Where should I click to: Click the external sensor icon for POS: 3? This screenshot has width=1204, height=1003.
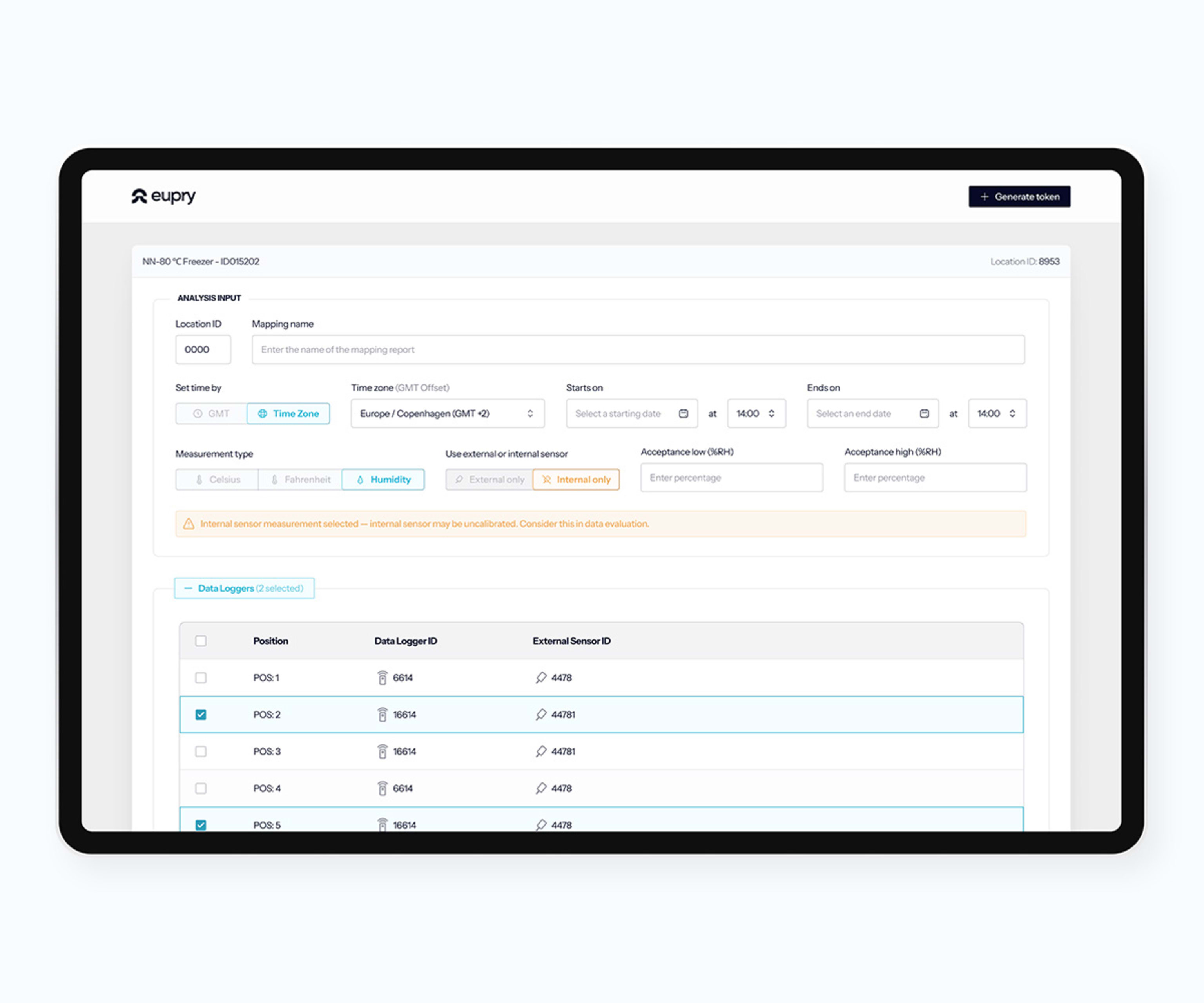pyautogui.click(x=540, y=751)
